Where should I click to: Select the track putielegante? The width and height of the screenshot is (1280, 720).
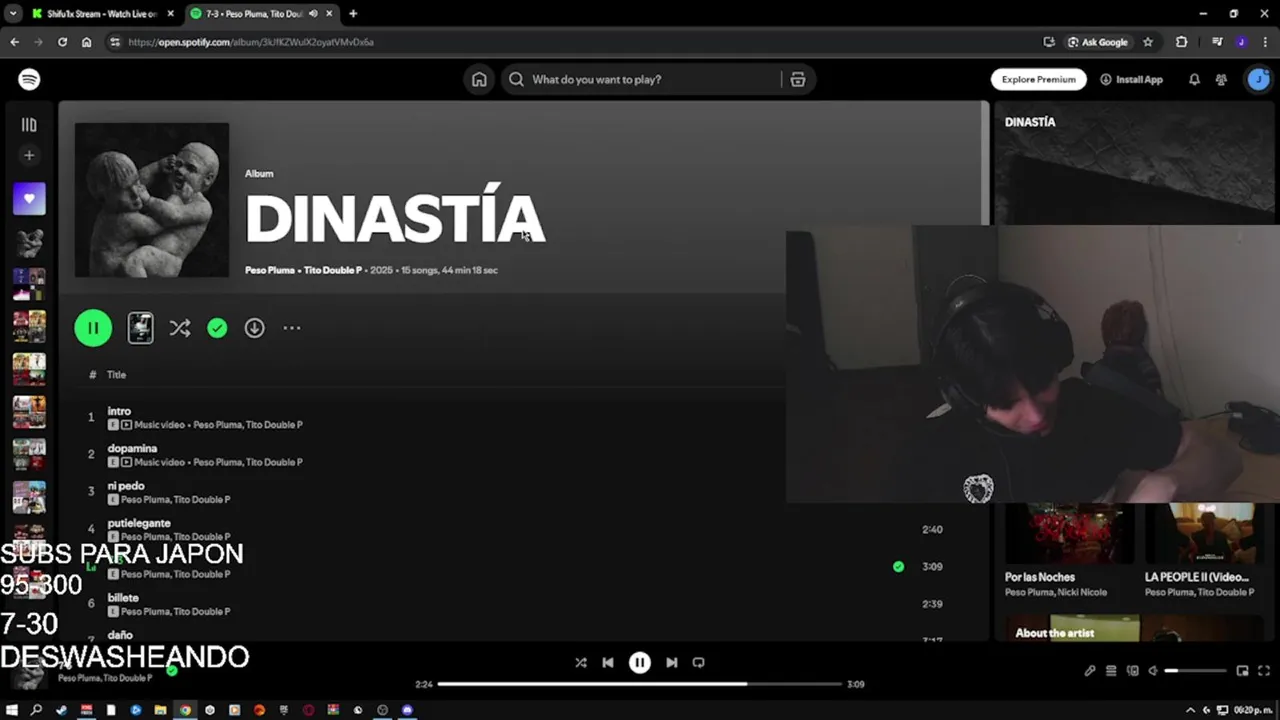139,523
